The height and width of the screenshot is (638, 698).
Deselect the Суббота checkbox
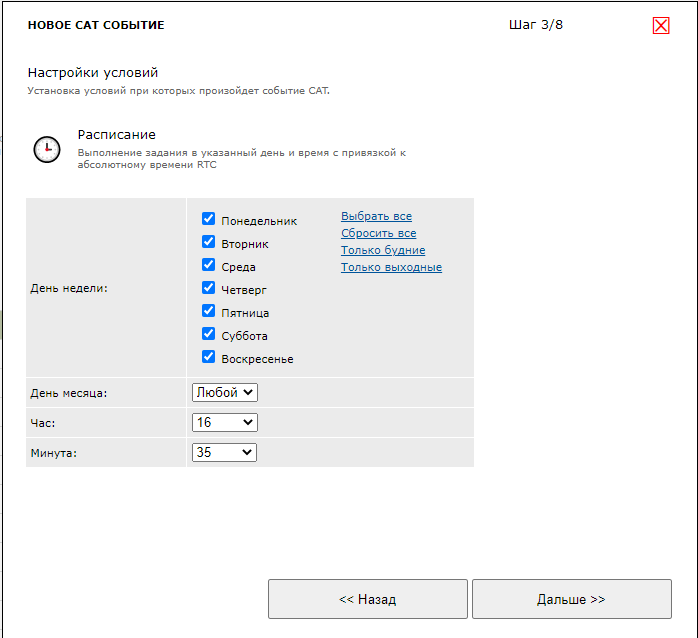pos(209,334)
